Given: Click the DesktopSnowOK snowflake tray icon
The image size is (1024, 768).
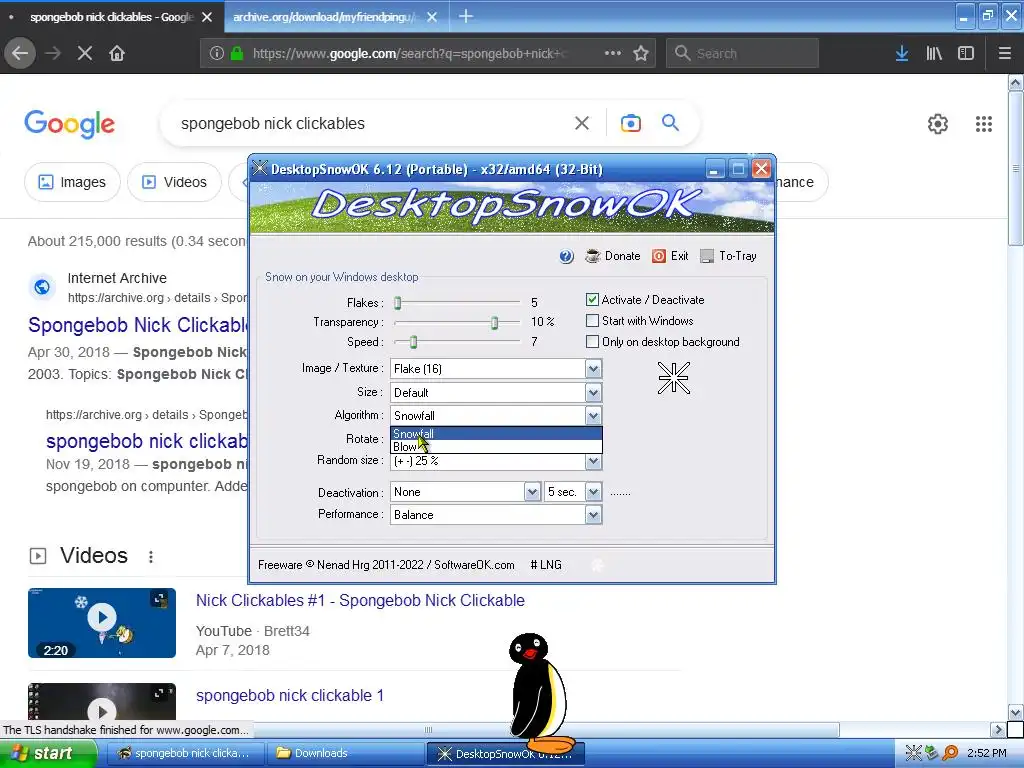Looking at the screenshot, I should pyautogui.click(x=913, y=753).
